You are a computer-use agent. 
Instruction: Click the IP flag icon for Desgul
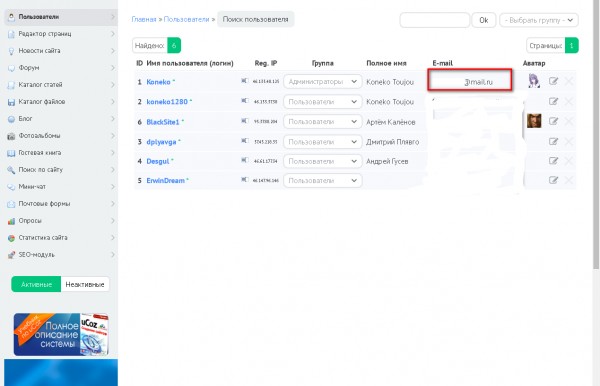tap(245, 160)
